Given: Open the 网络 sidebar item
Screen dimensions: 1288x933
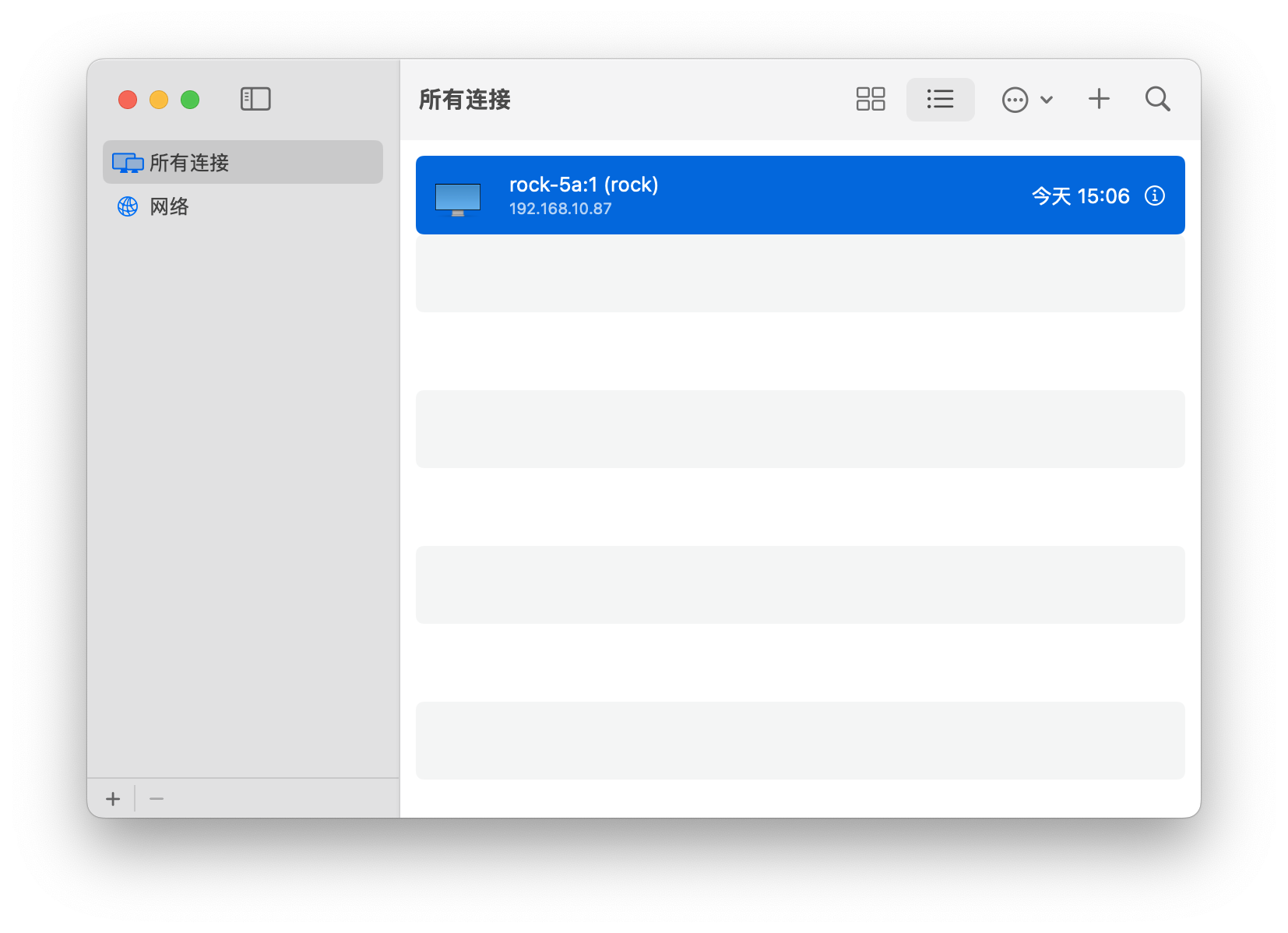Looking at the screenshot, I should (170, 206).
